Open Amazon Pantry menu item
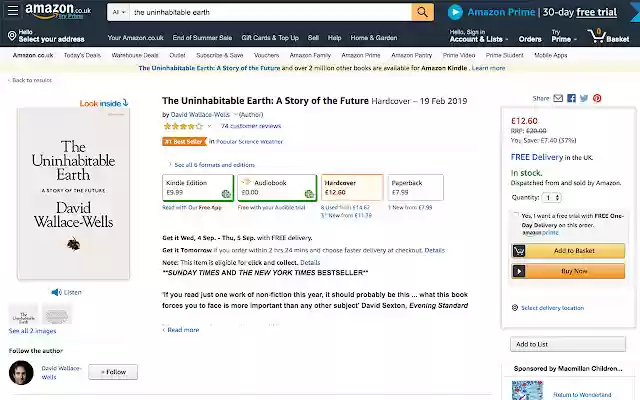 (x=411, y=55)
